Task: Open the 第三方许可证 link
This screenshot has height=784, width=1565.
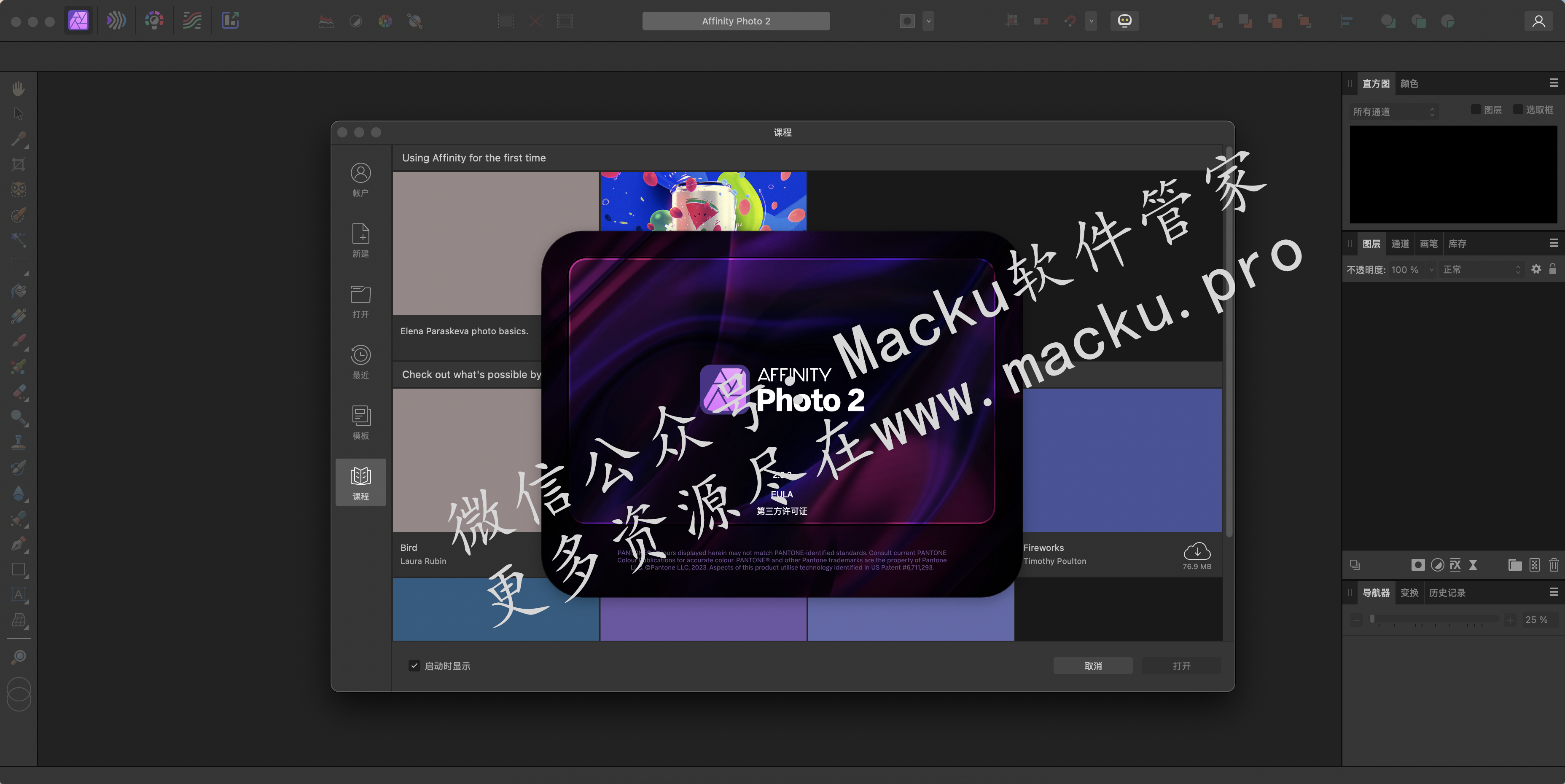Action: point(782,511)
